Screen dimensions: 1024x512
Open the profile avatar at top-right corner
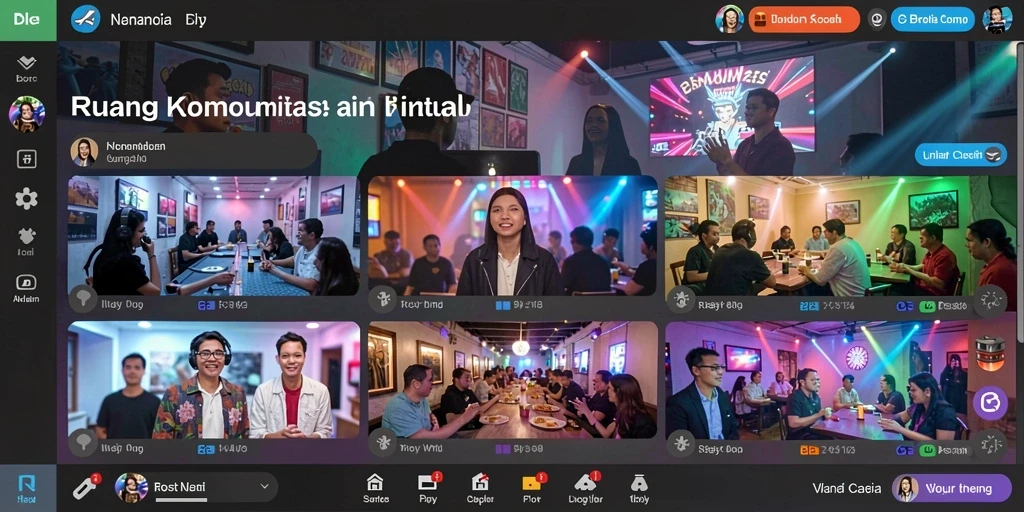[x=997, y=20]
